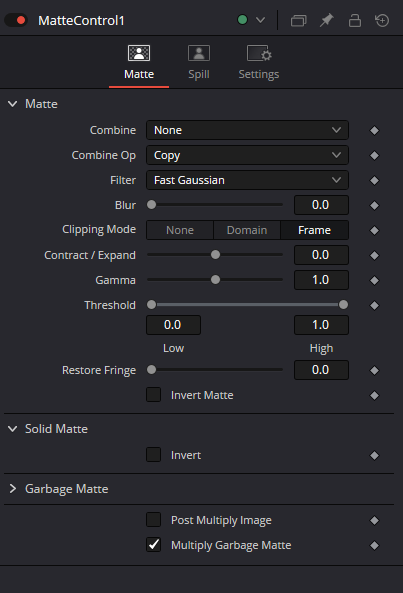Set Clipping Mode to Frame

tap(315, 230)
